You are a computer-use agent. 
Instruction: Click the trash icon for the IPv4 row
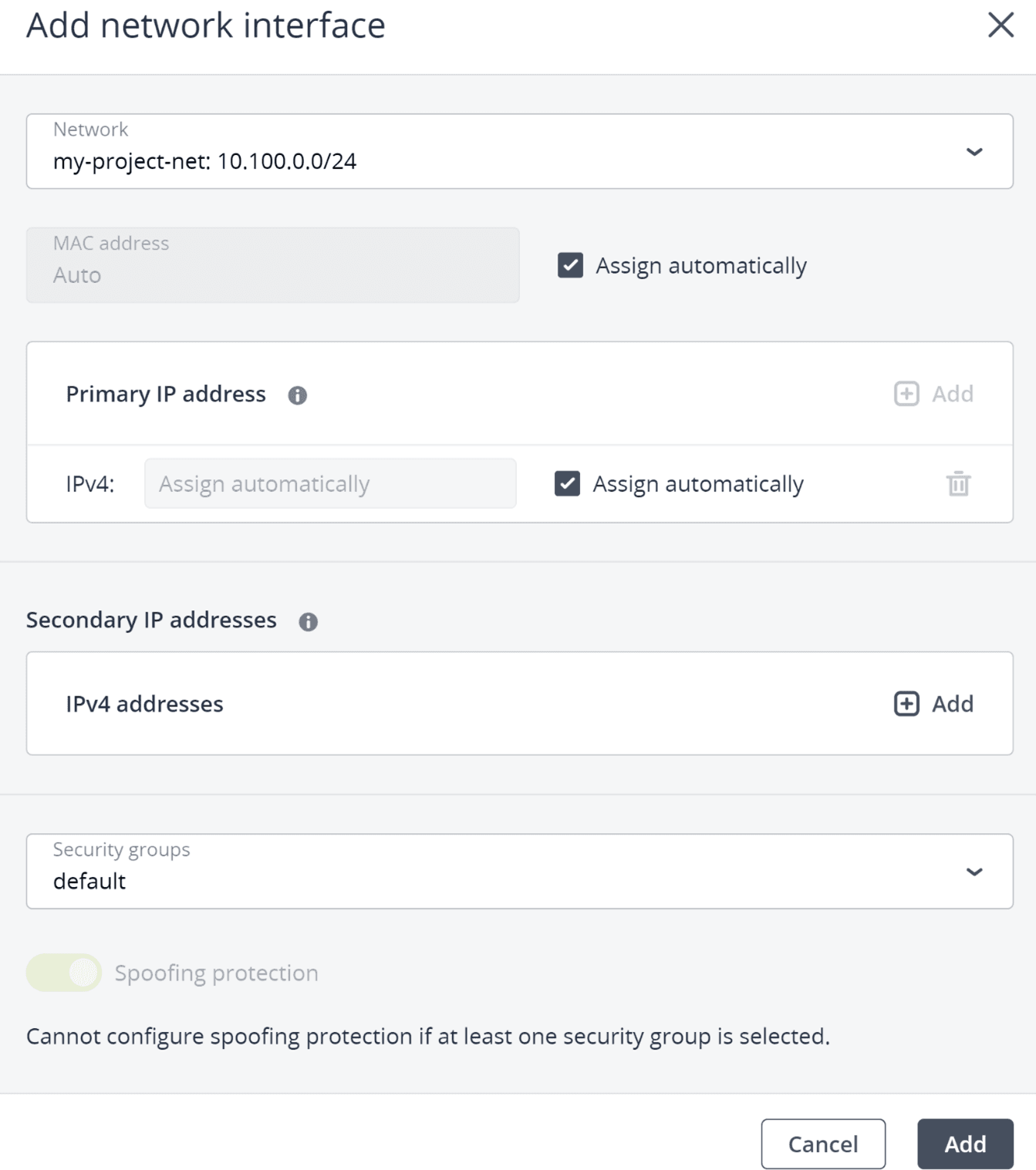coord(958,484)
